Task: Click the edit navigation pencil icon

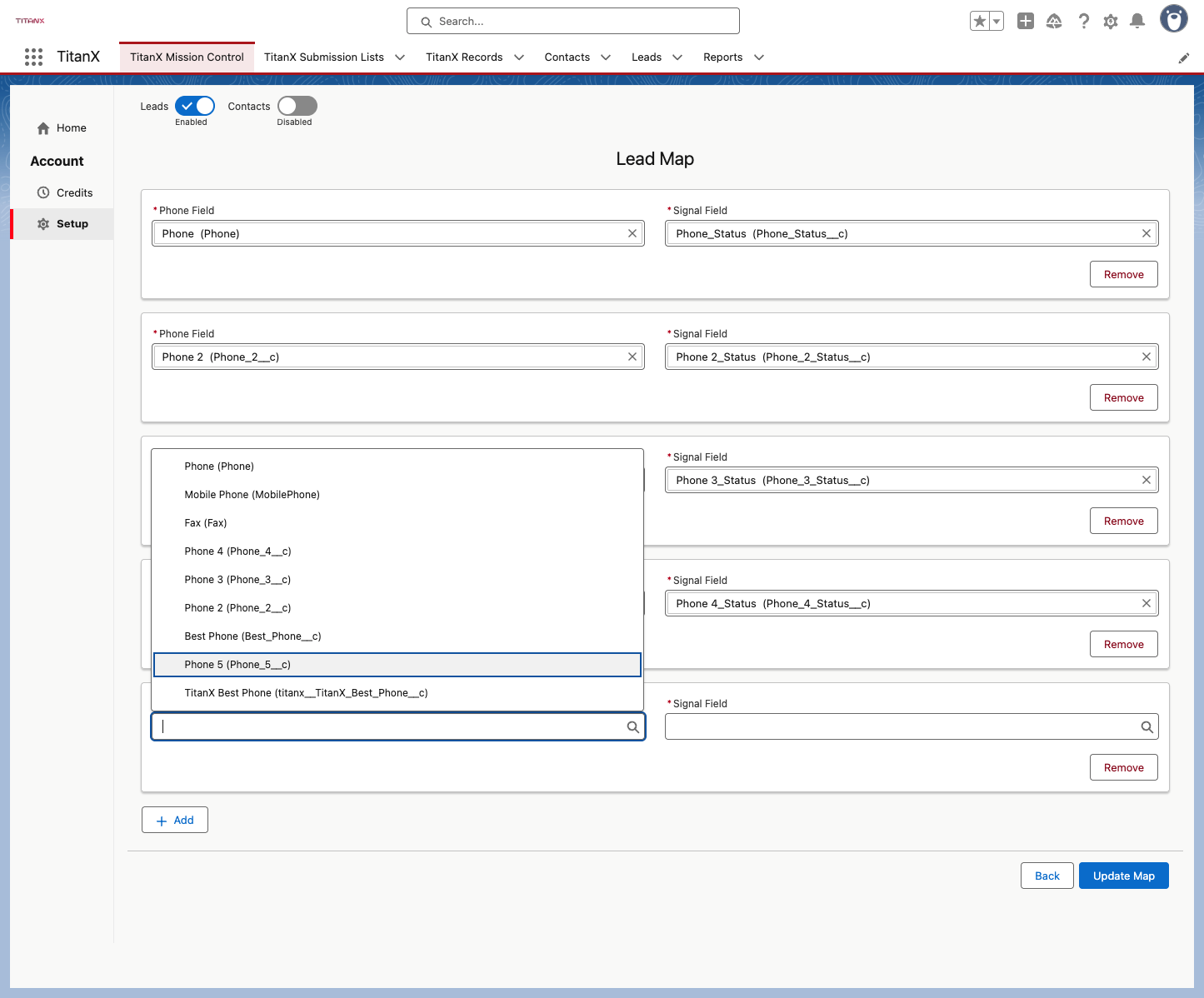Action: 1183,57
